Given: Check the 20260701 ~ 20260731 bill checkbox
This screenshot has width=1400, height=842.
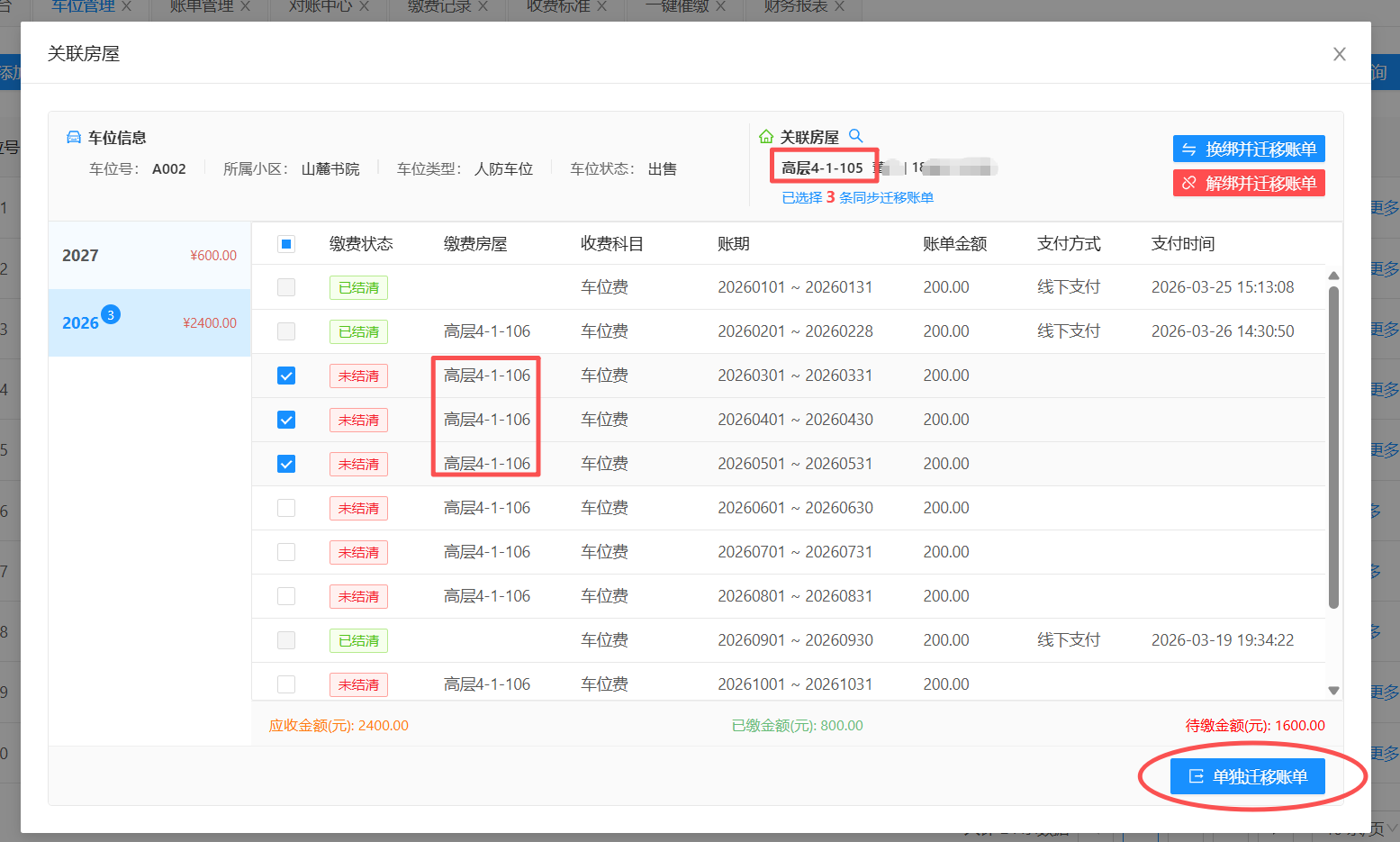Looking at the screenshot, I should (x=286, y=552).
